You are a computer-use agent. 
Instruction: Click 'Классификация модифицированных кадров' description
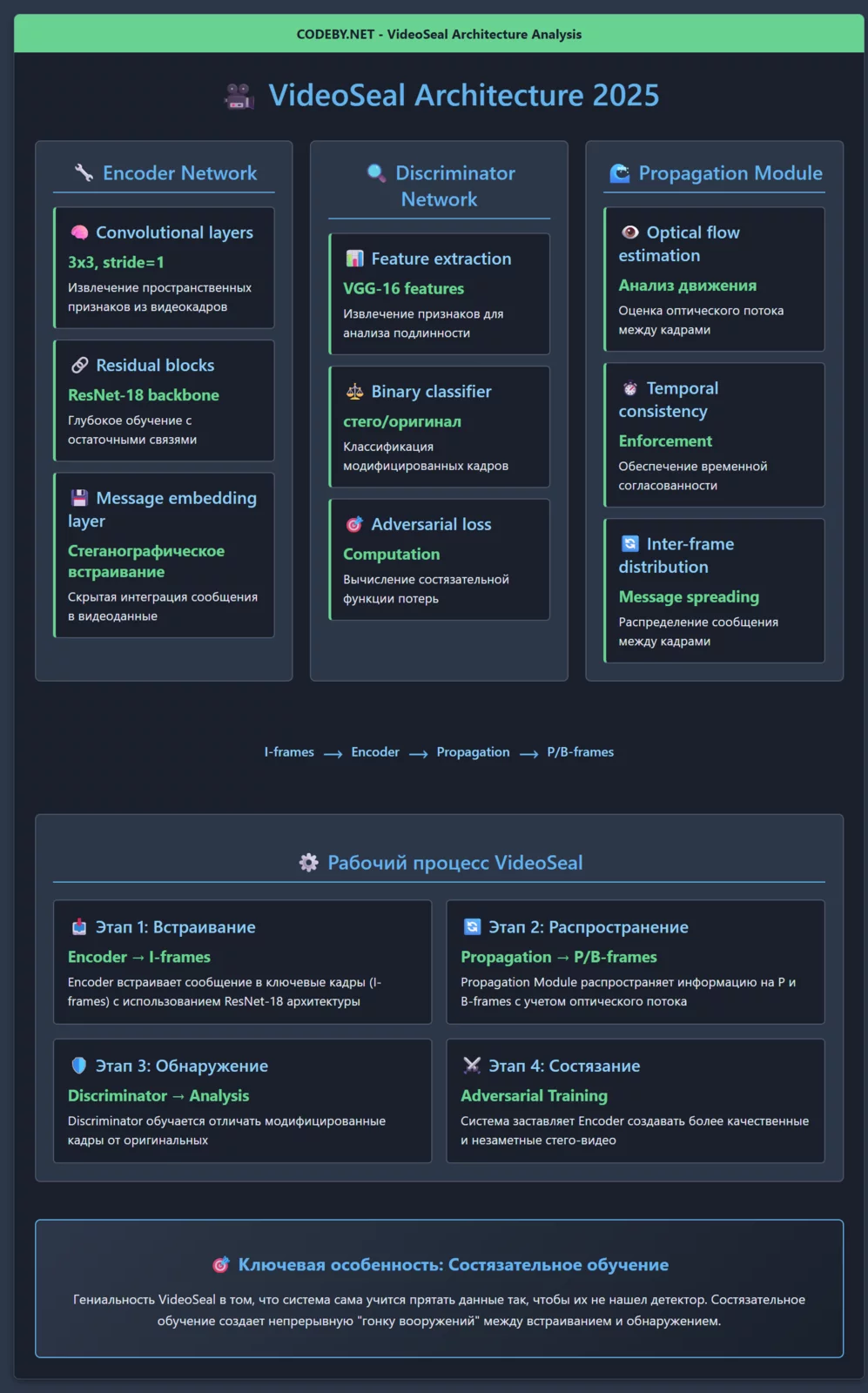426,456
